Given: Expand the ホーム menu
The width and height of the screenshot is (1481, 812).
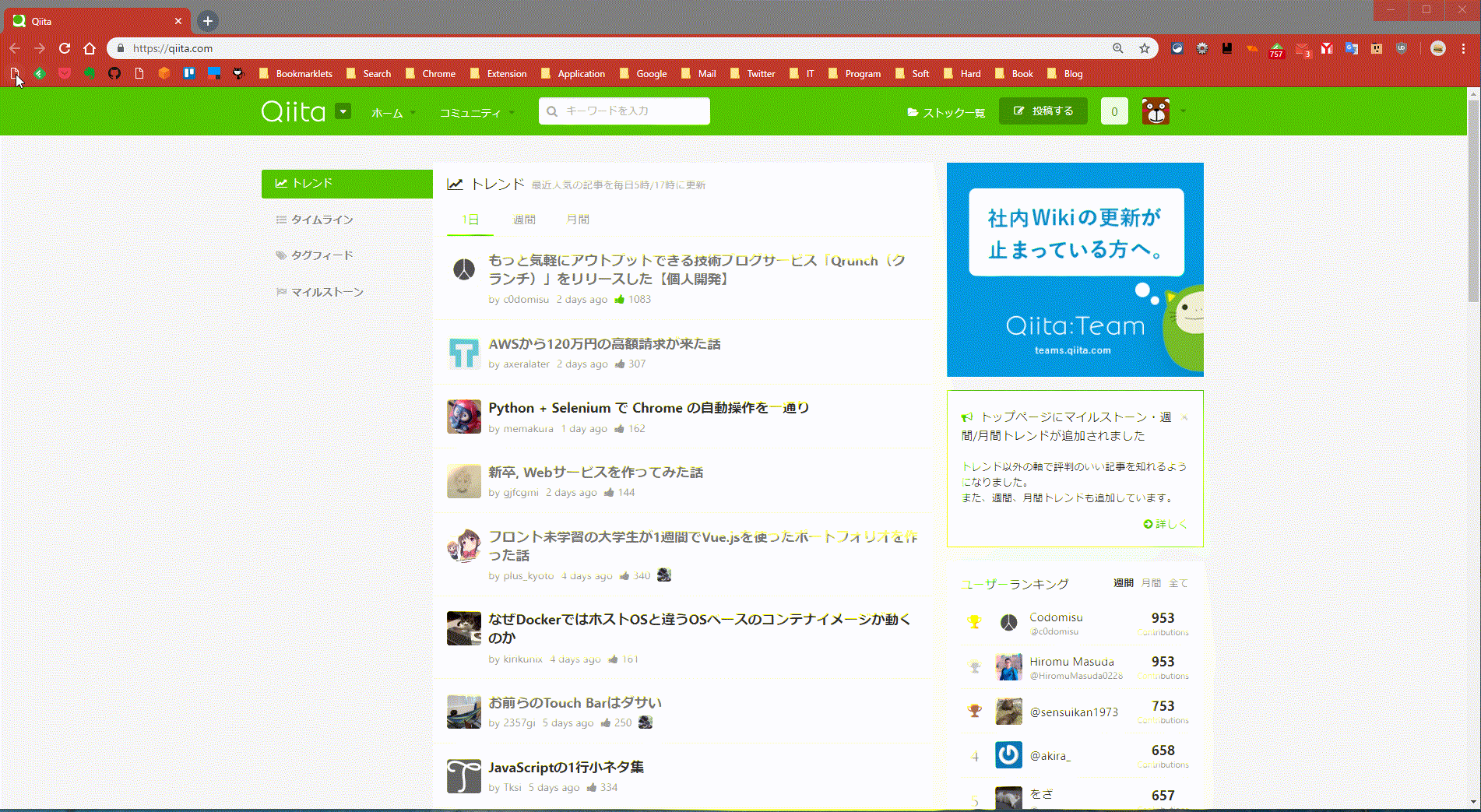Looking at the screenshot, I should click(393, 113).
